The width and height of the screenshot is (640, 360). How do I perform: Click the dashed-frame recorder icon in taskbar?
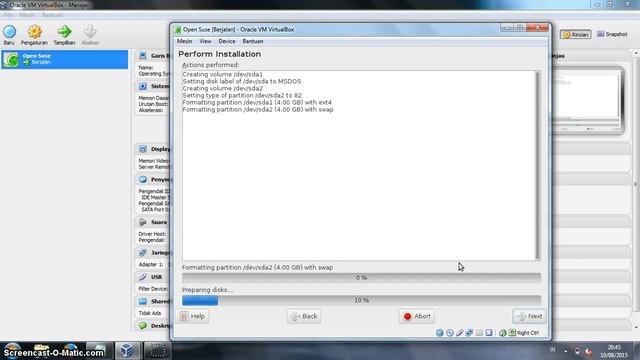pos(157,351)
